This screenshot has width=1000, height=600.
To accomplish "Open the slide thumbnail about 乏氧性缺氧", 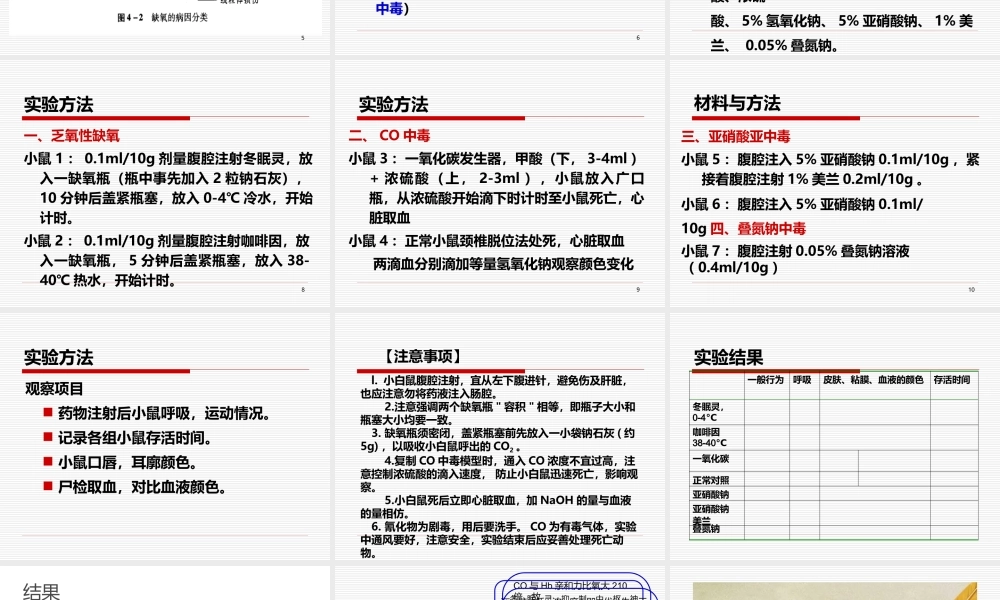I will 165,184.
